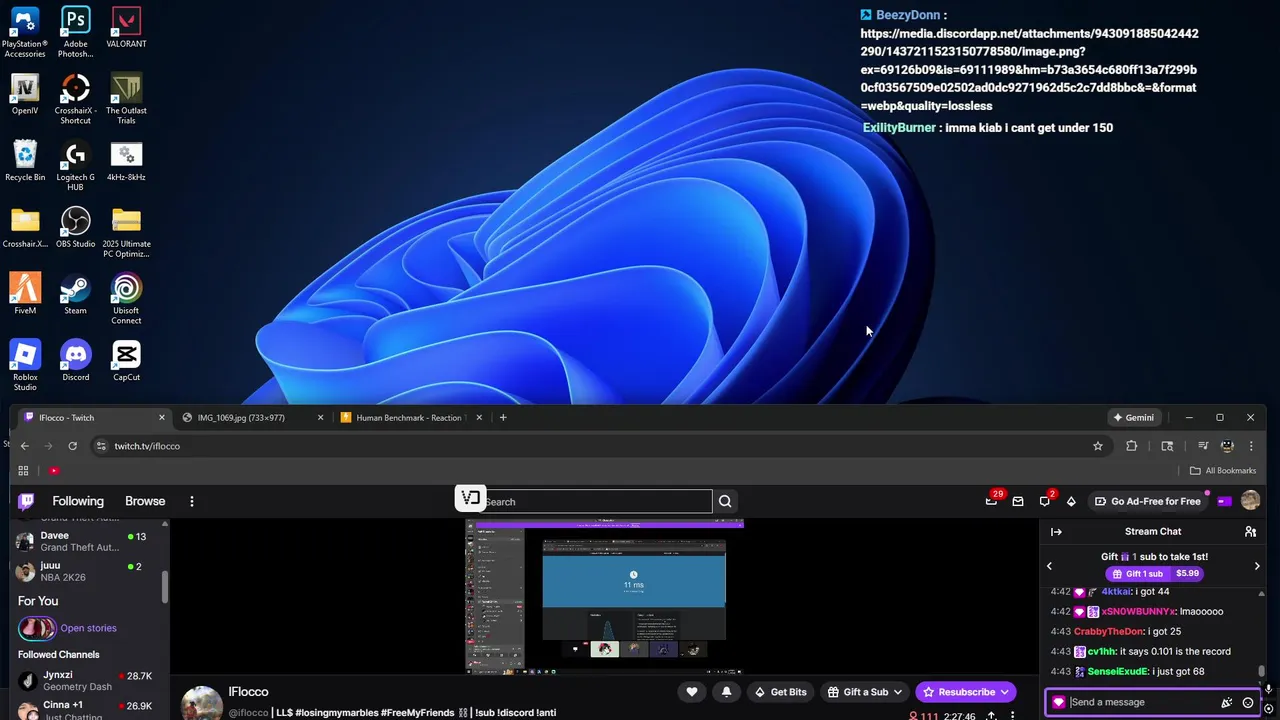
Task: Open the emote picker in chat
Action: [1247, 702]
